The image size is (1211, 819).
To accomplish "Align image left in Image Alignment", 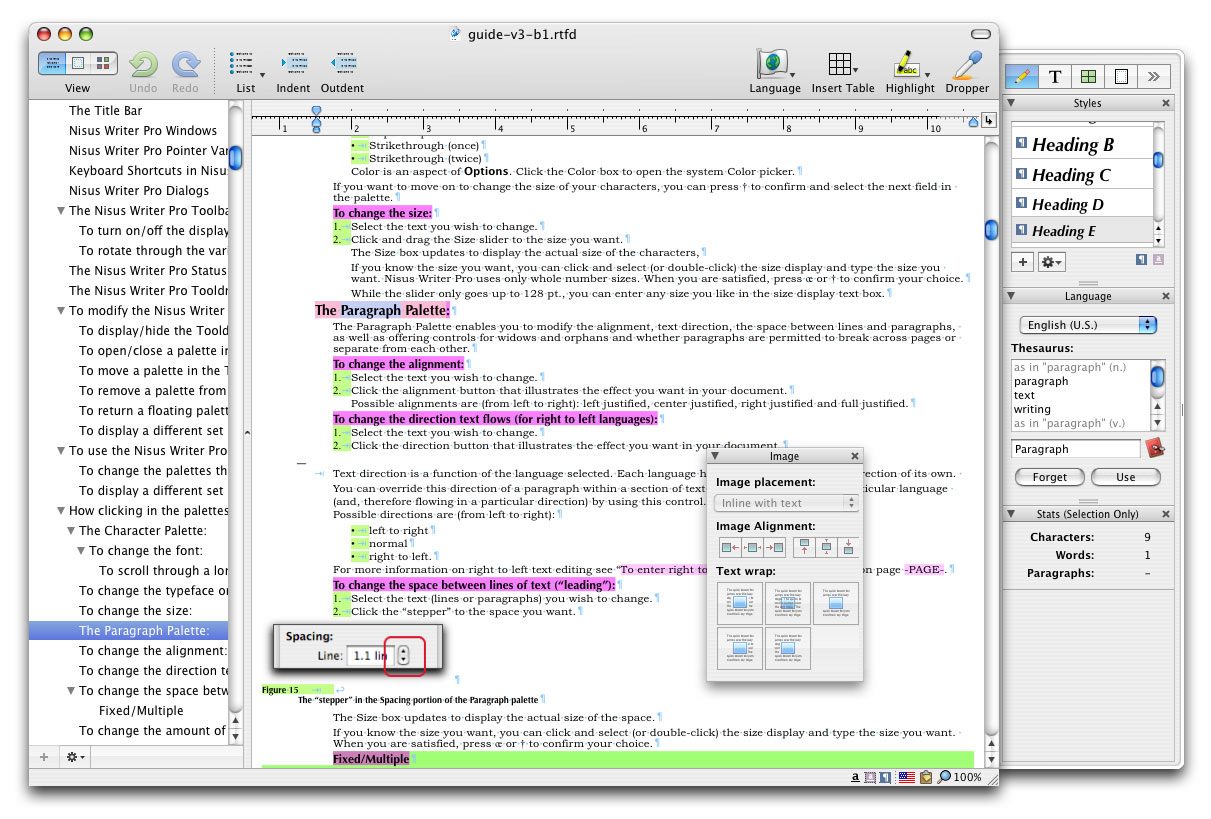I will [x=729, y=547].
